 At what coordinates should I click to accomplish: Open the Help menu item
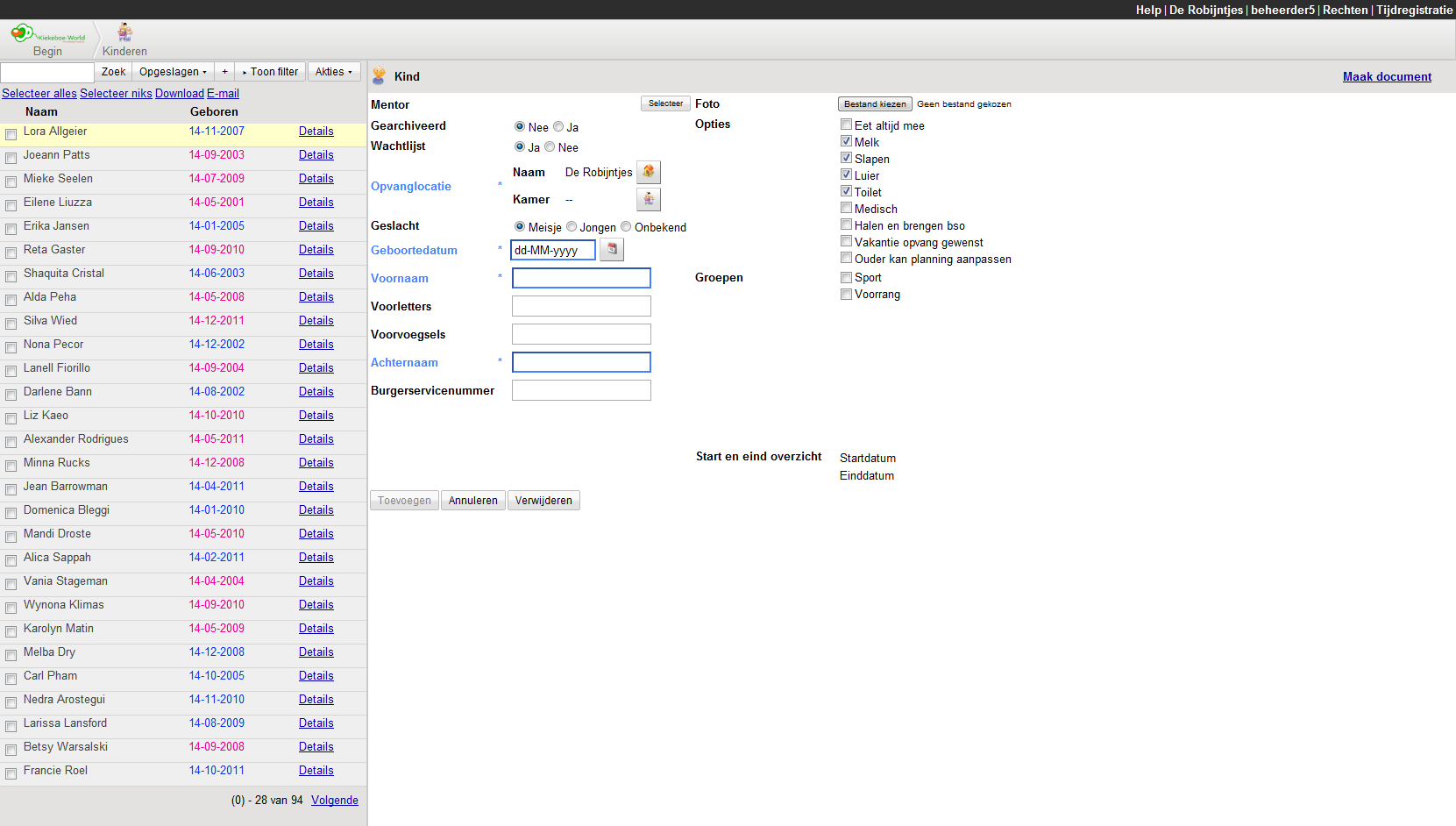[1147, 10]
